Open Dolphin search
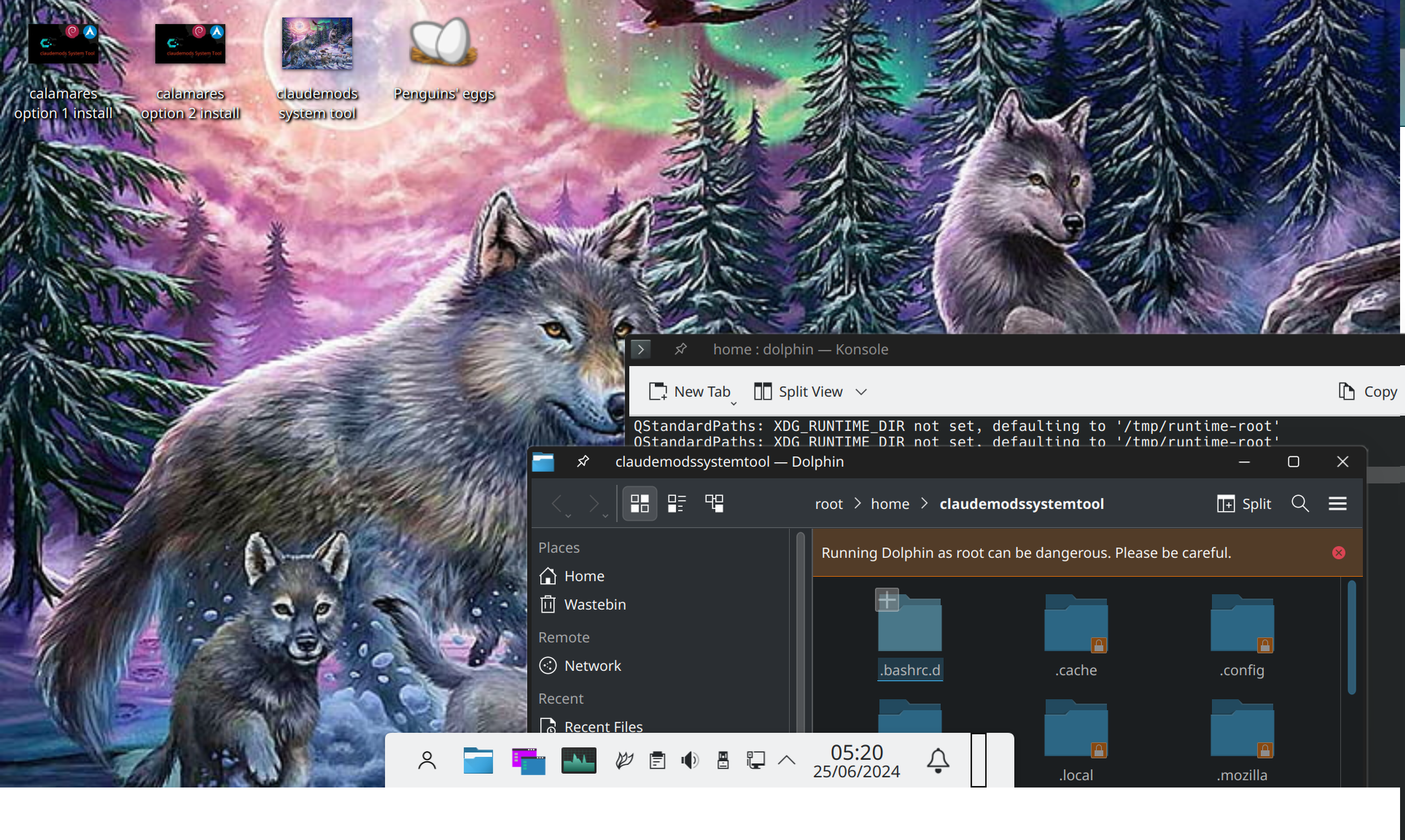 pyautogui.click(x=1301, y=504)
